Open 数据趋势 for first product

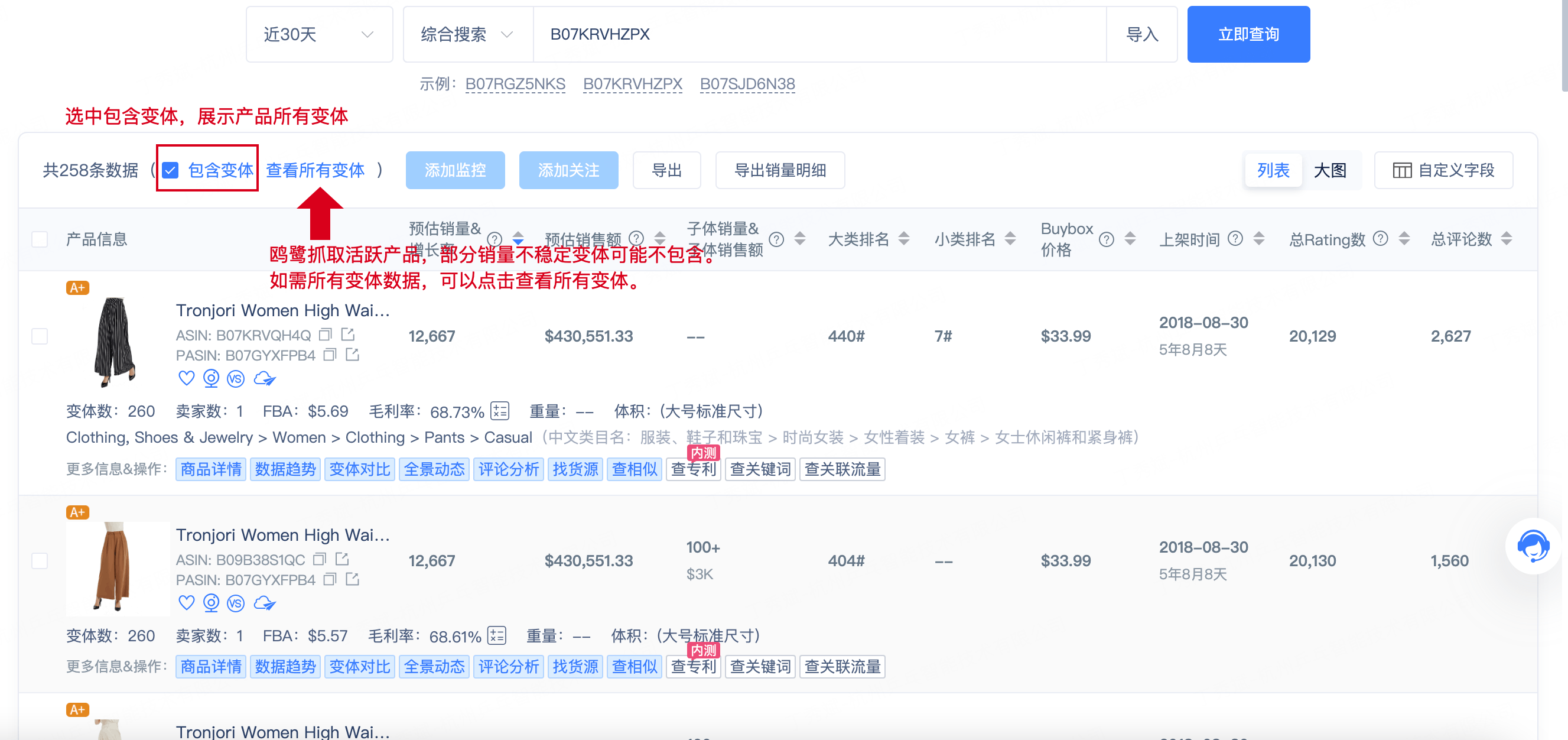[x=285, y=469]
